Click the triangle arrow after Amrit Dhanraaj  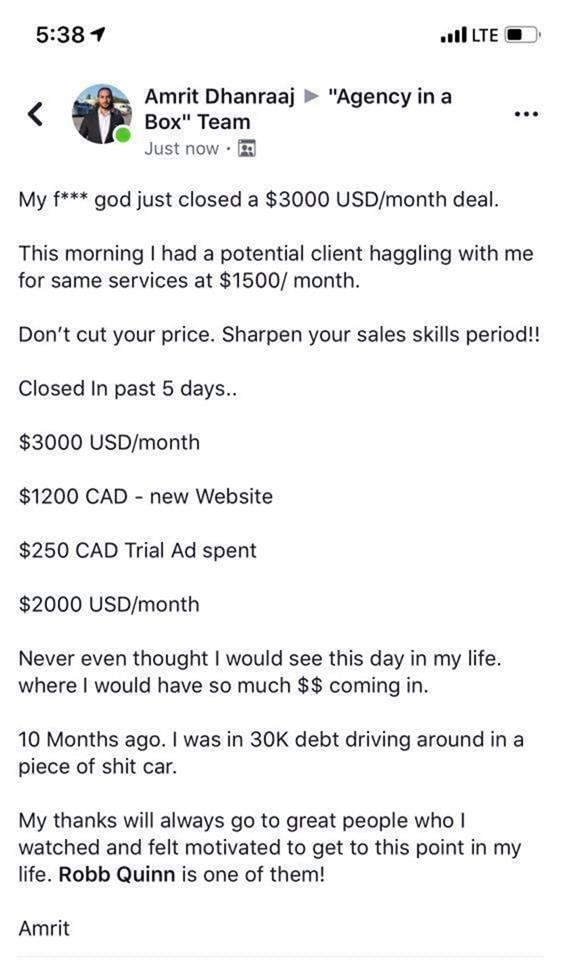[311, 97]
